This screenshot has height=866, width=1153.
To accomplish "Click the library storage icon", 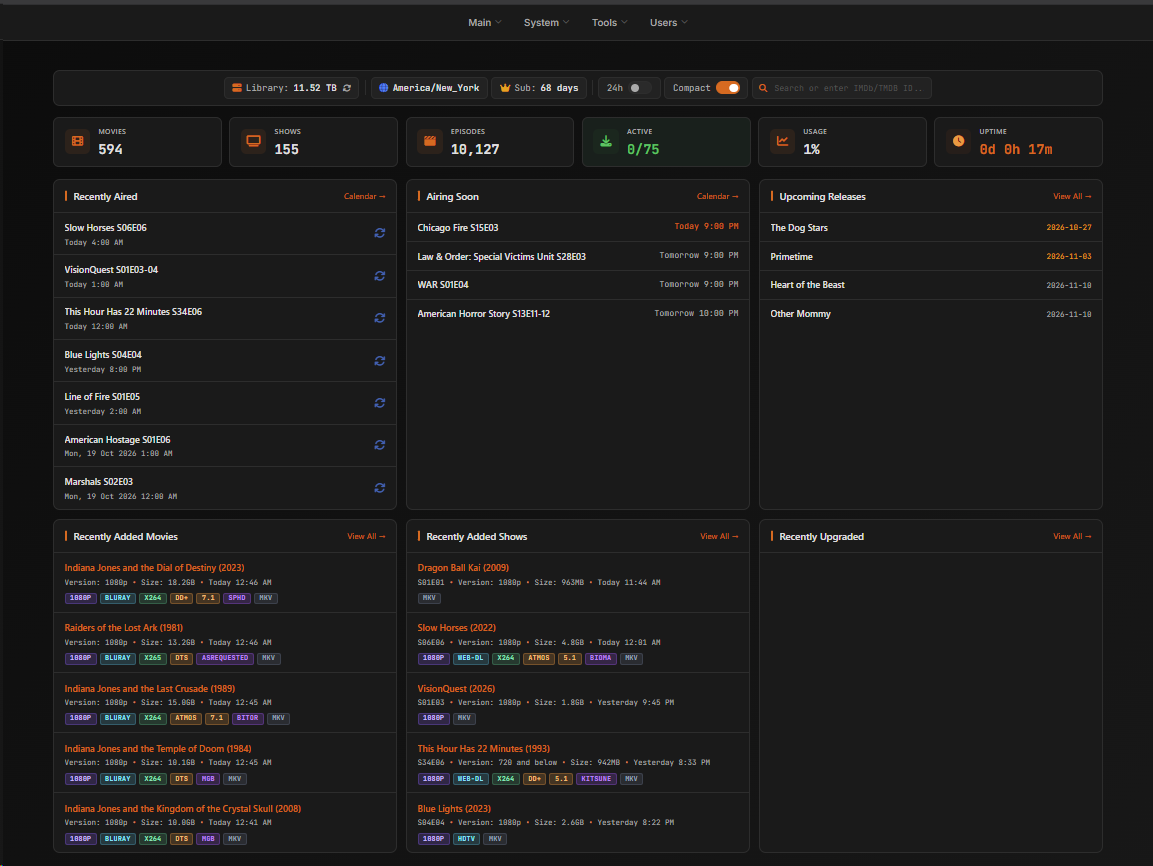I will click(237, 88).
